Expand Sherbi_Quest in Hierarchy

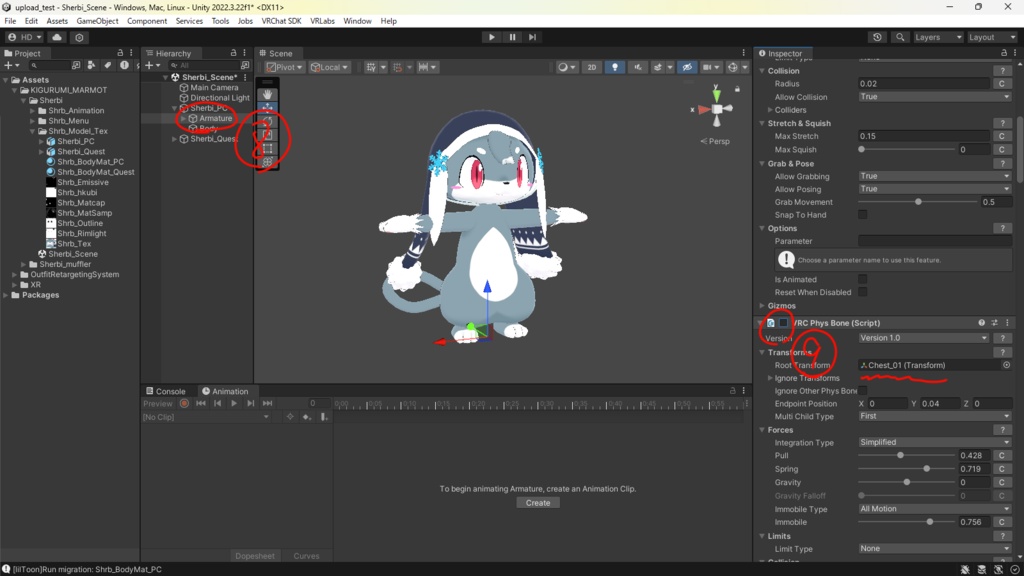click(x=174, y=139)
